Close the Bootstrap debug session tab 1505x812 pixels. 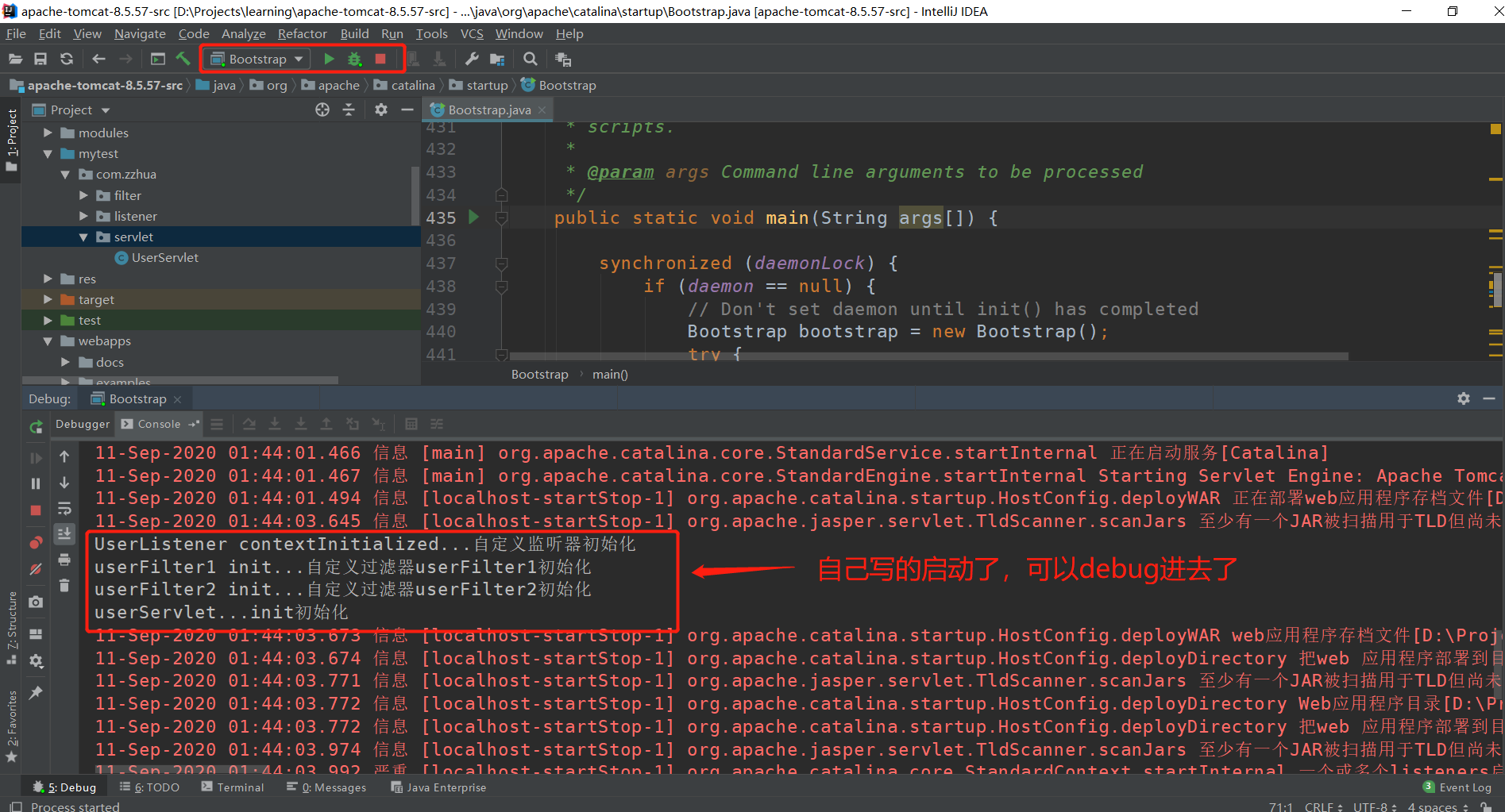(178, 399)
